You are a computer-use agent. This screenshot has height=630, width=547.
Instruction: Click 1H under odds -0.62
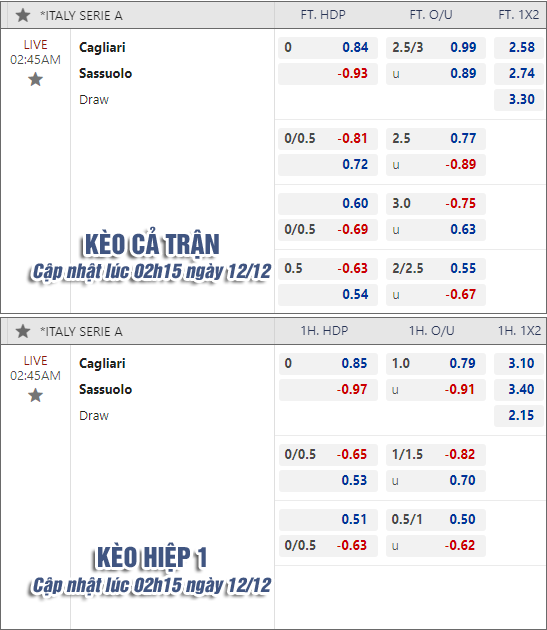click(x=436, y=546)
